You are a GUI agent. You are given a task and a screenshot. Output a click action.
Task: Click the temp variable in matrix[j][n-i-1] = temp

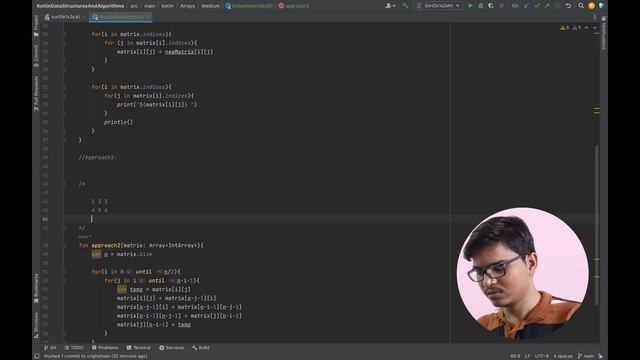[184, 324]
